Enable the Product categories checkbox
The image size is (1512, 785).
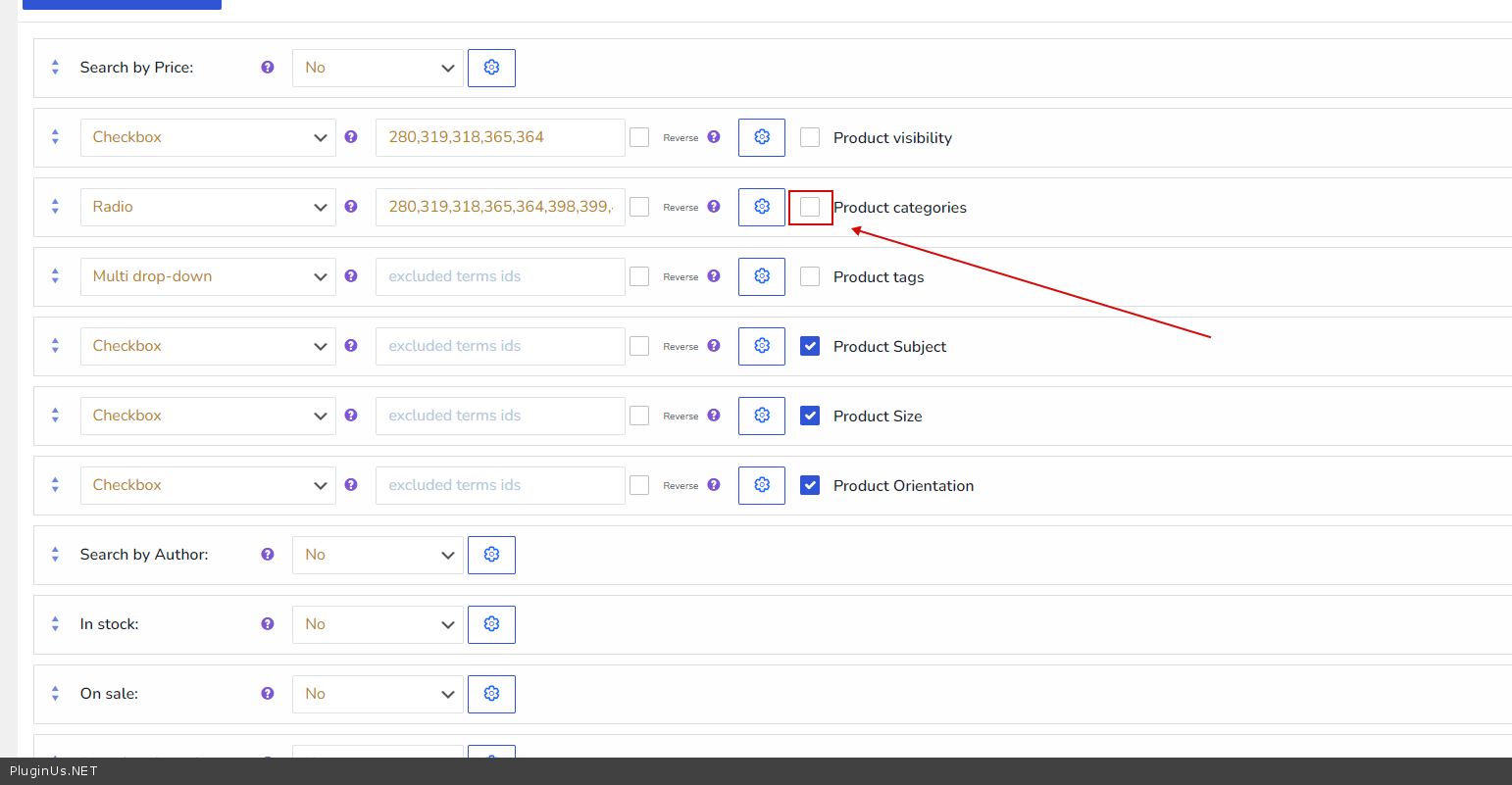click(x=810, y=207)
